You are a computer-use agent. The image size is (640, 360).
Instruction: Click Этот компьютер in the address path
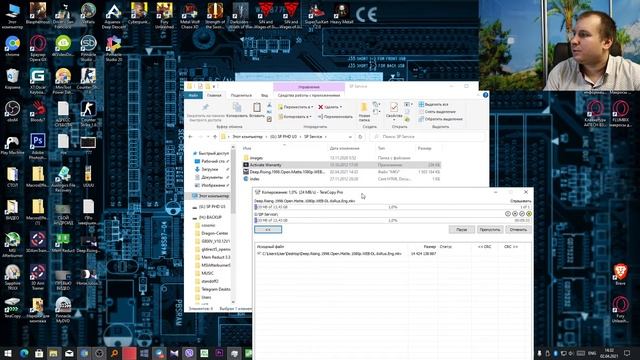pyautogui.click(x=247, y=137)
